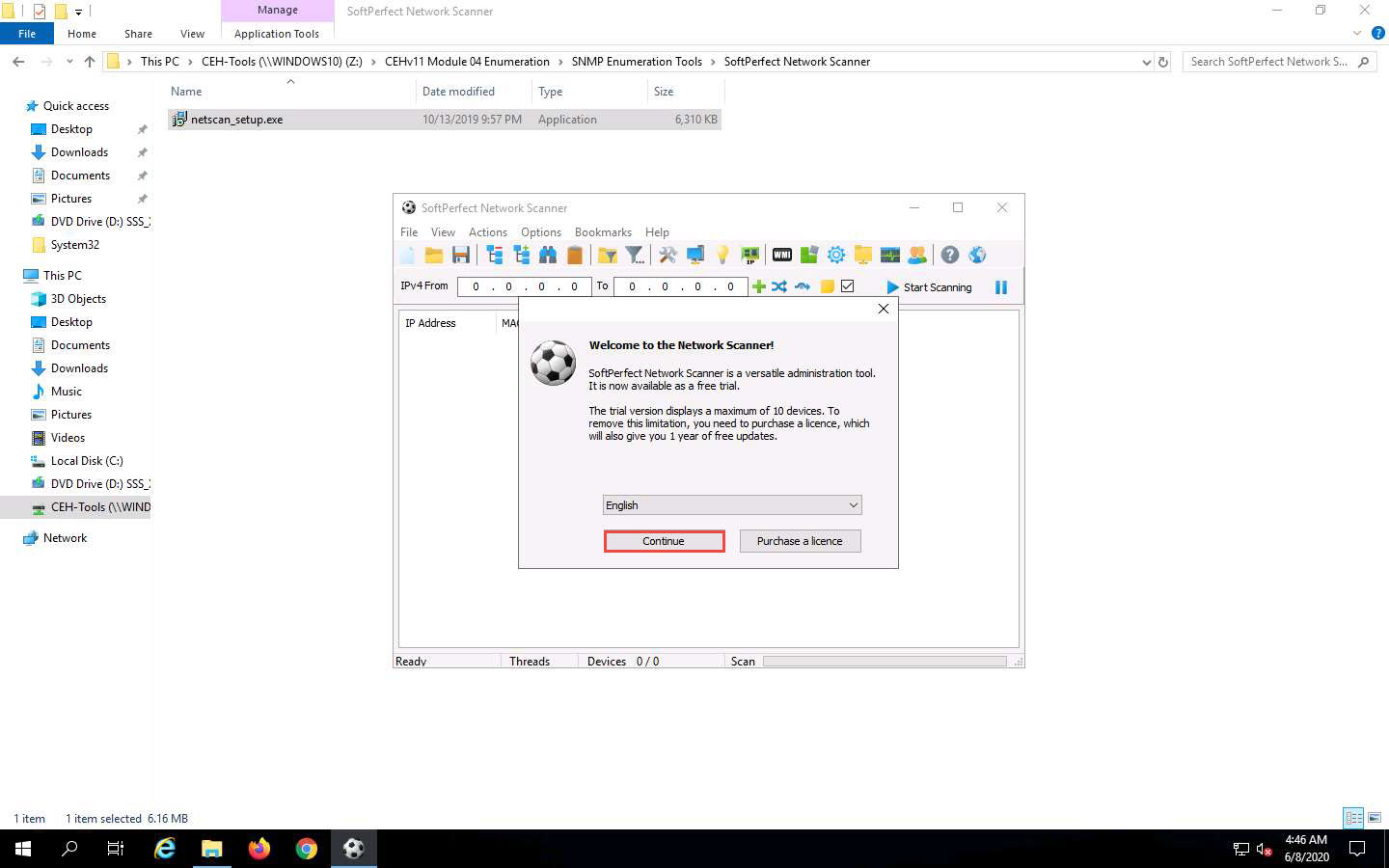Click the green plus add range icon
This screenshot has width=1389, height=868.
tap(758, 286)
